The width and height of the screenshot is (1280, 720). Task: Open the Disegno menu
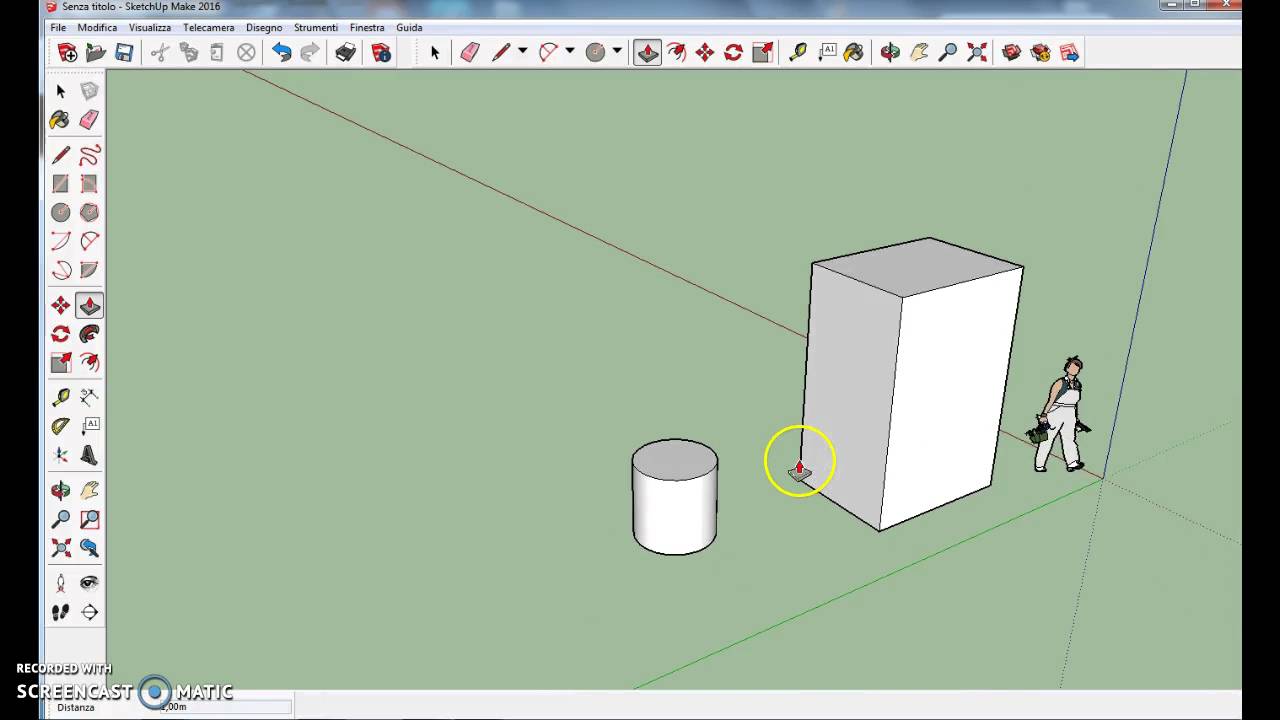(264, 27)
